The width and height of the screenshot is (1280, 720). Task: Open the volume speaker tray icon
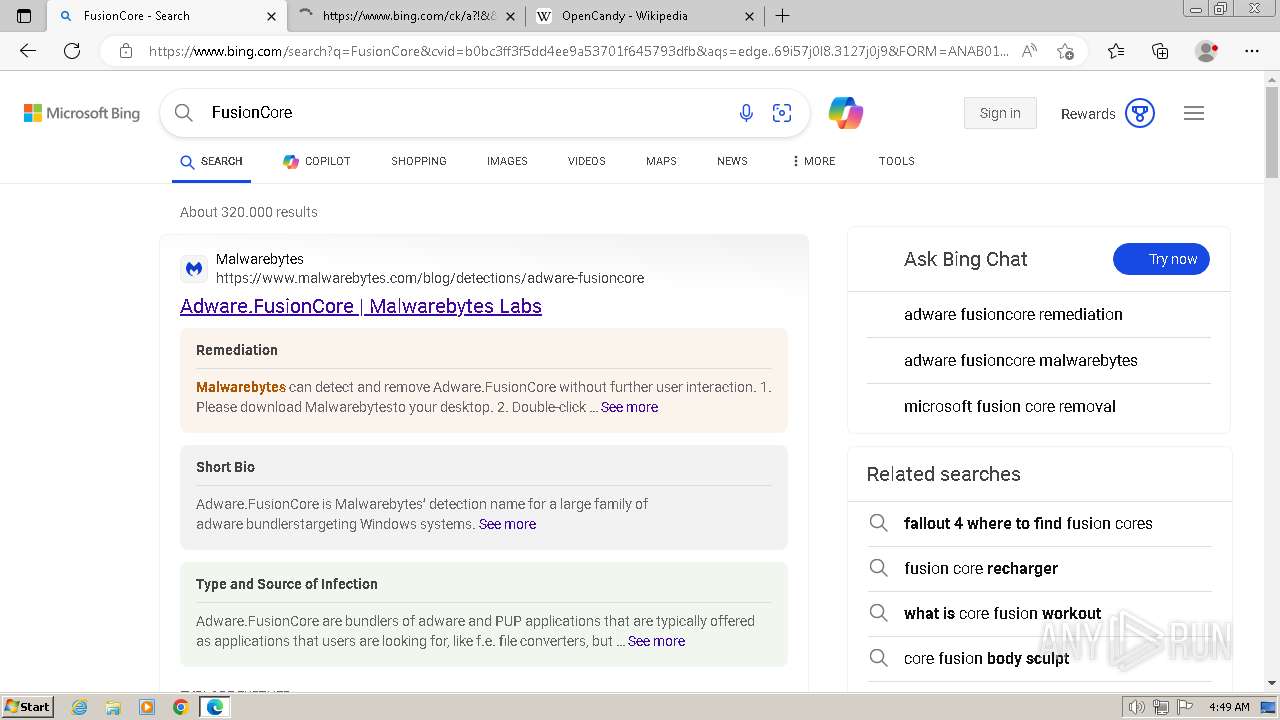[x=1136, y=707]
